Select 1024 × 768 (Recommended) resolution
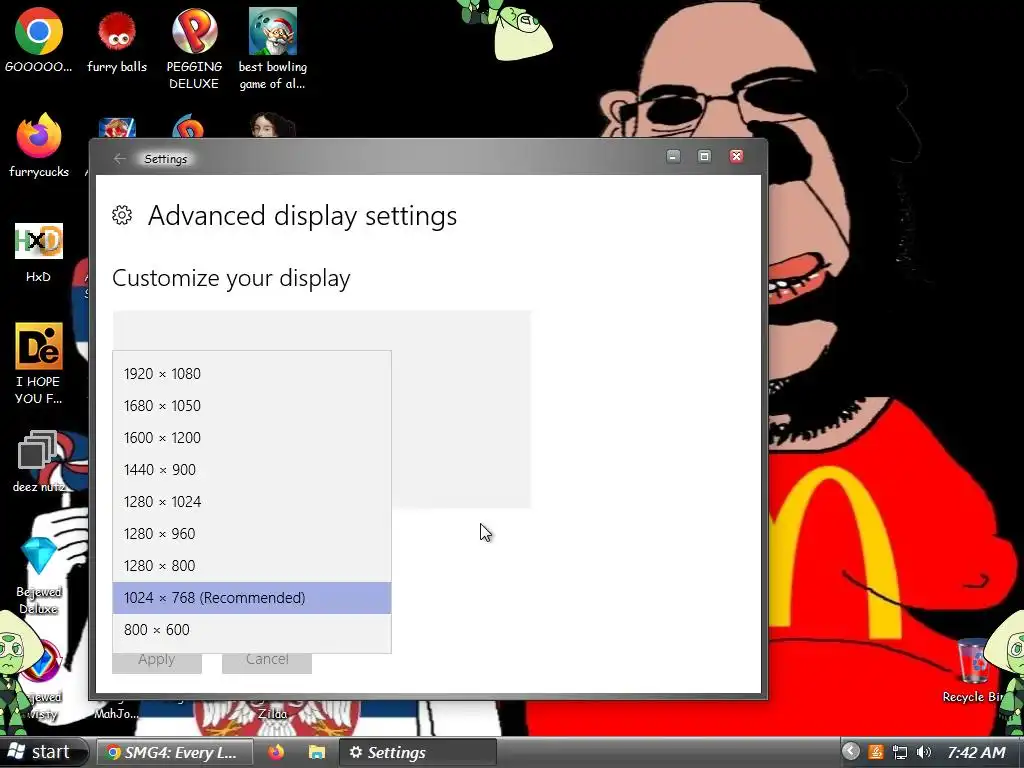The height and width of the screenshot is (768, 1024). (251, 598)
